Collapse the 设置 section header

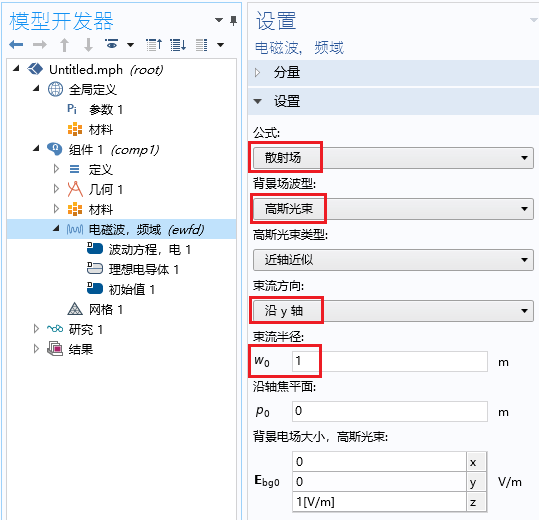point(257,101)
